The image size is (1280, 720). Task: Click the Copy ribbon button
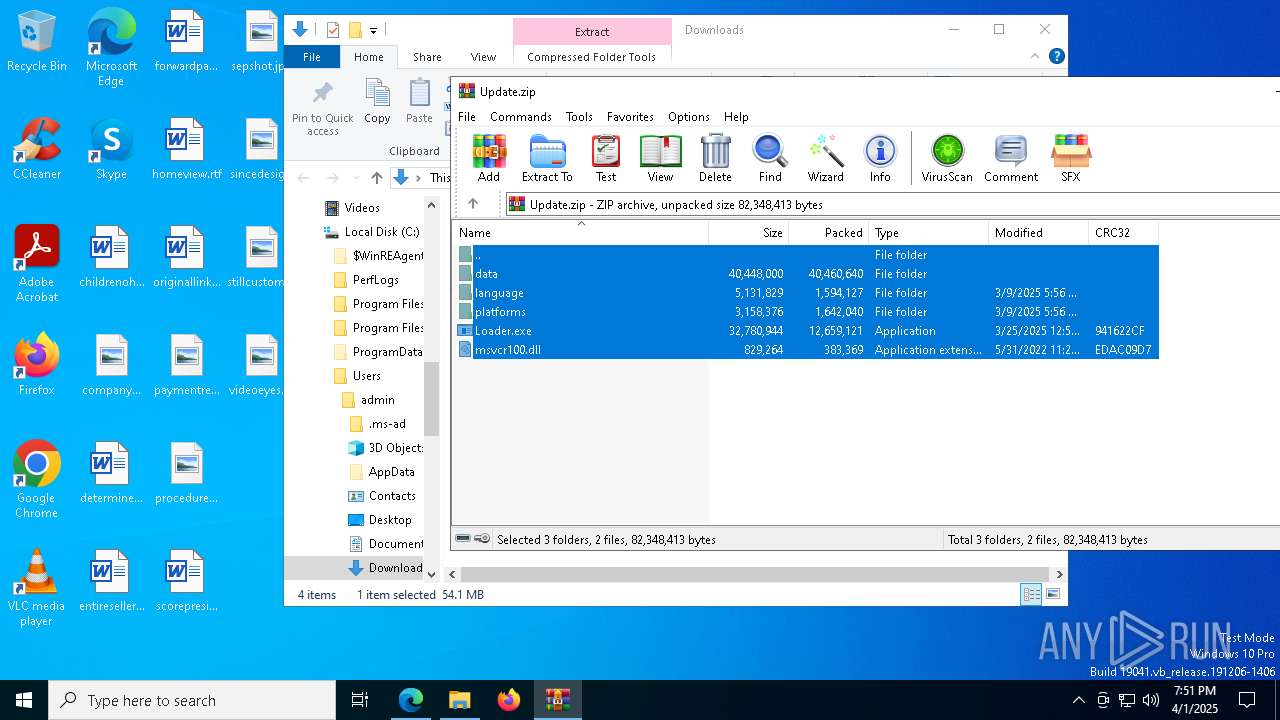(377, 103)
